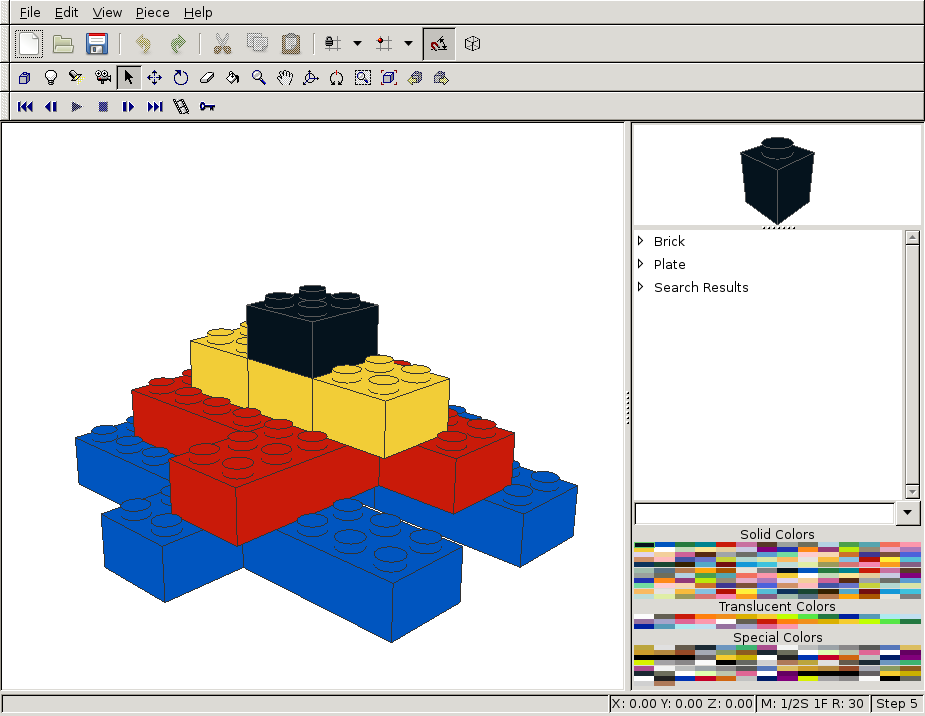This screenshot has width=925, height=716.
Task: Expand the Brick category in parts tree
Action: [641, 241]
